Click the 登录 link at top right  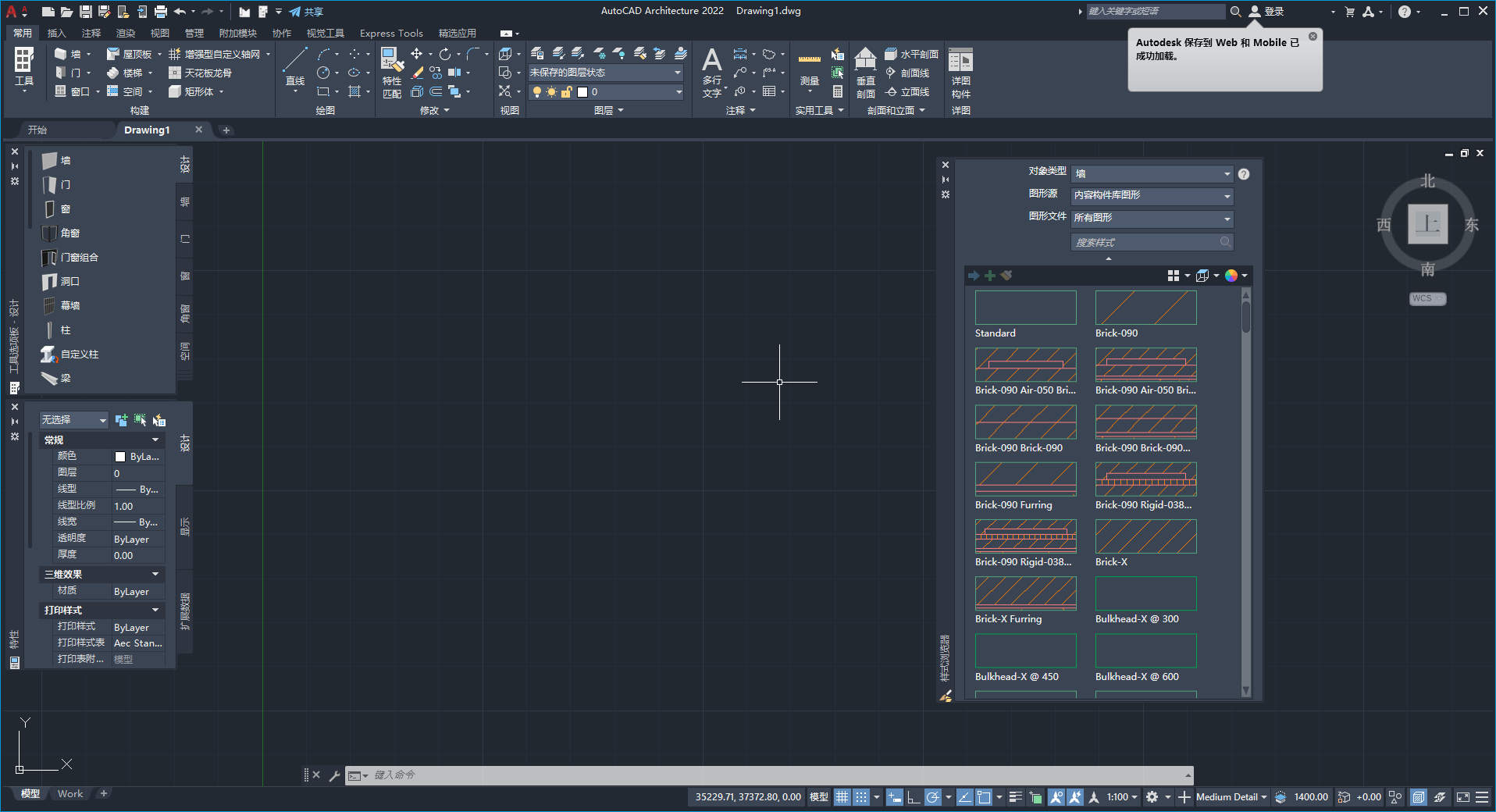click(1276, 11)
